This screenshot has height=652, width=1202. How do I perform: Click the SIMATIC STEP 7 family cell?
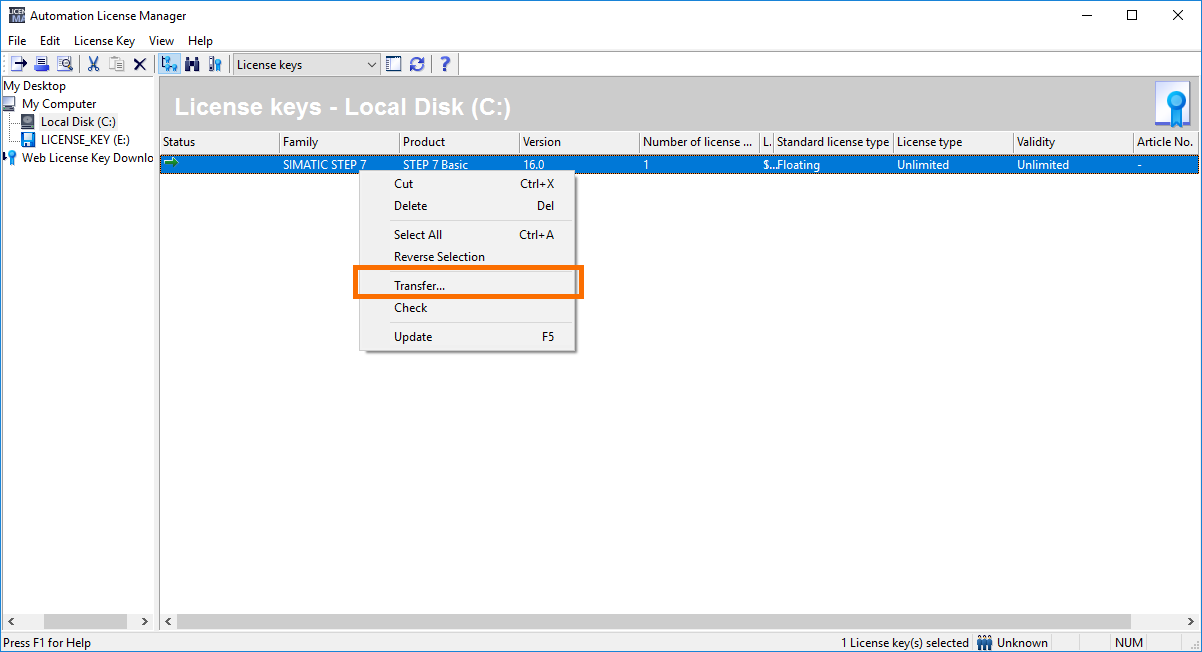(x=324, y=165)
